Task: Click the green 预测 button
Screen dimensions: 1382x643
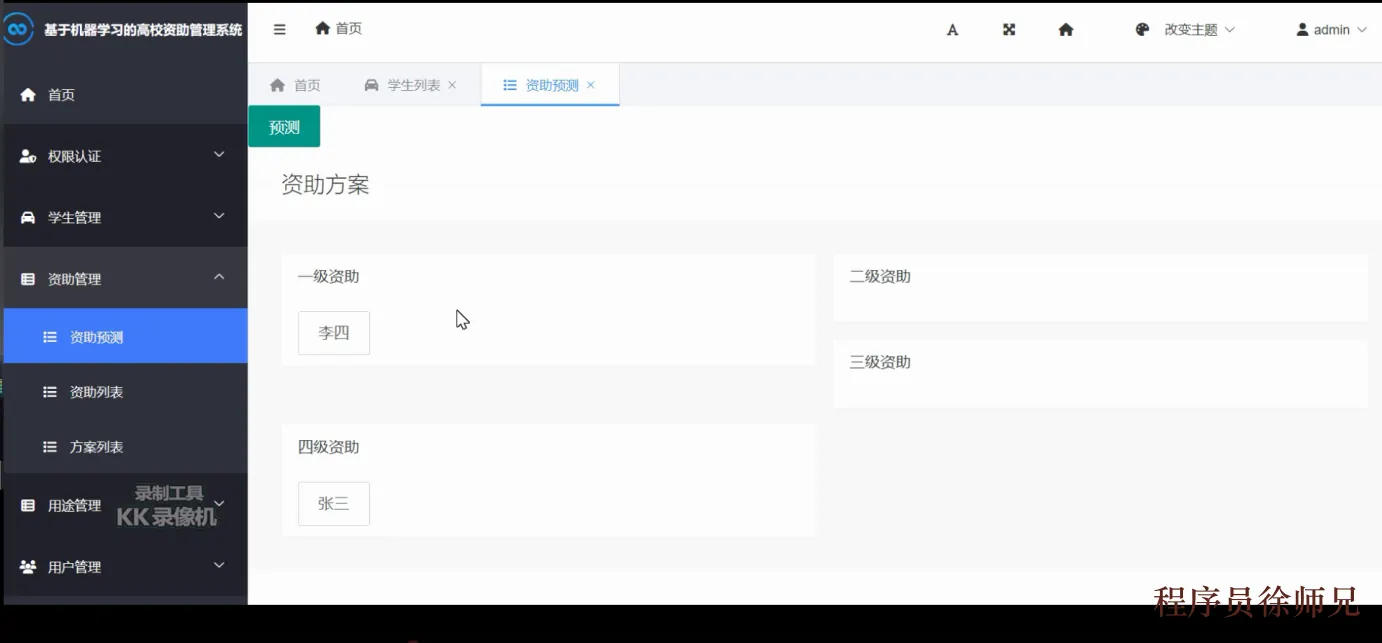Action: [x=284, y=127]
